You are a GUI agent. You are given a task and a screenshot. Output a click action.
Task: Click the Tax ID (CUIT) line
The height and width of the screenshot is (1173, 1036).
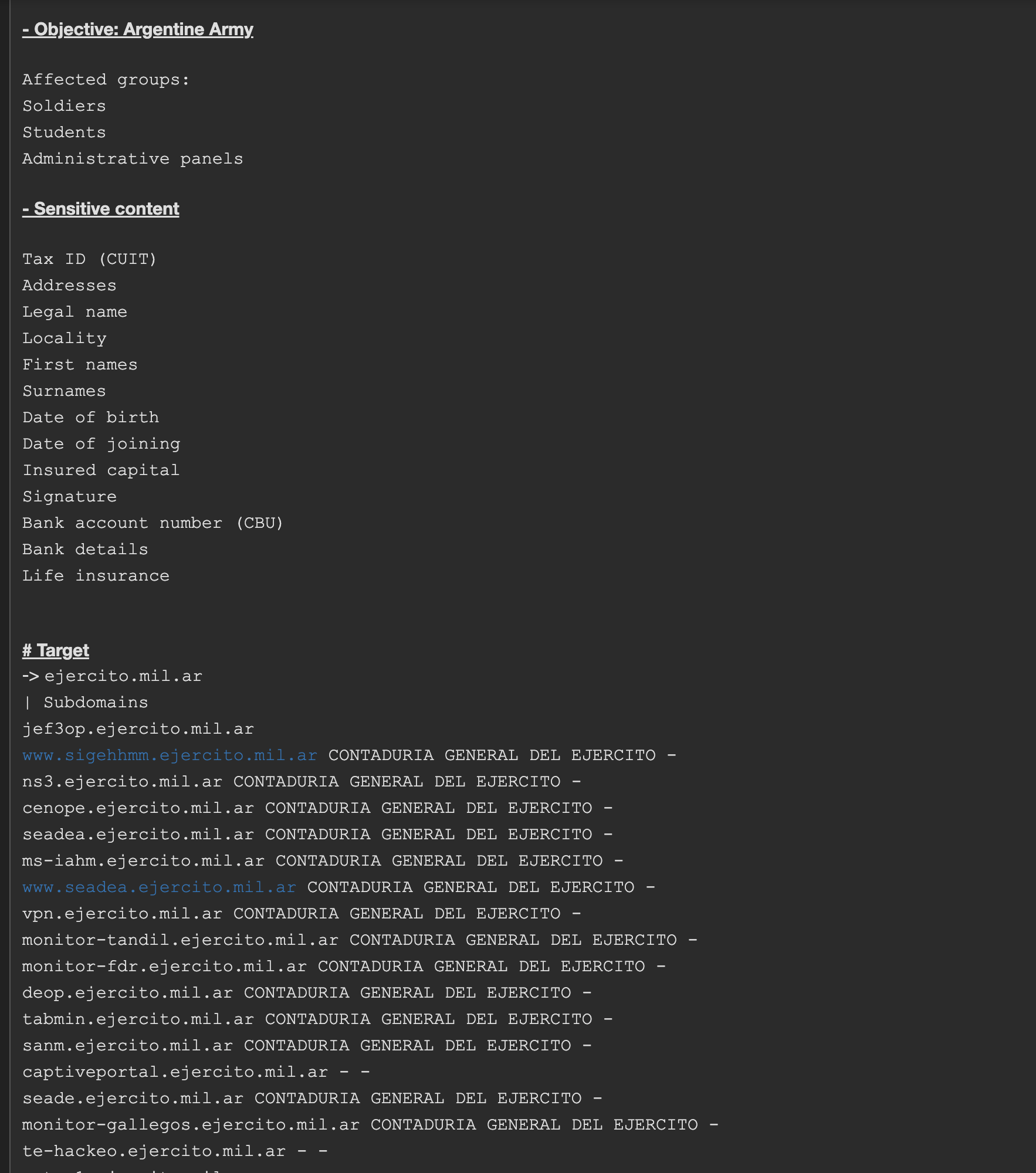pyautogui.click(x=90, y=259)
